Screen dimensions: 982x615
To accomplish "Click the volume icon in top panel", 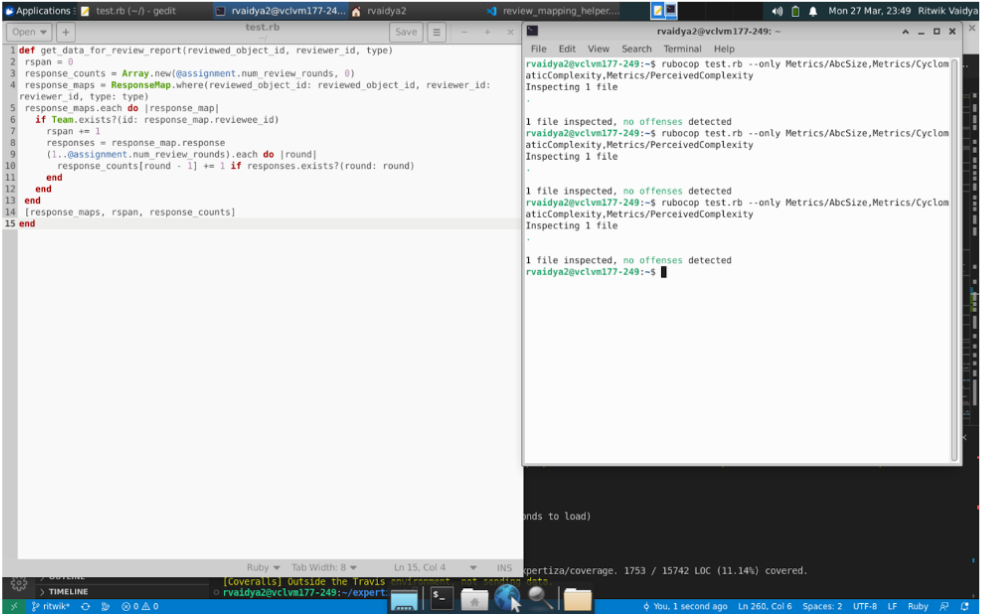I will click(777, 11).
